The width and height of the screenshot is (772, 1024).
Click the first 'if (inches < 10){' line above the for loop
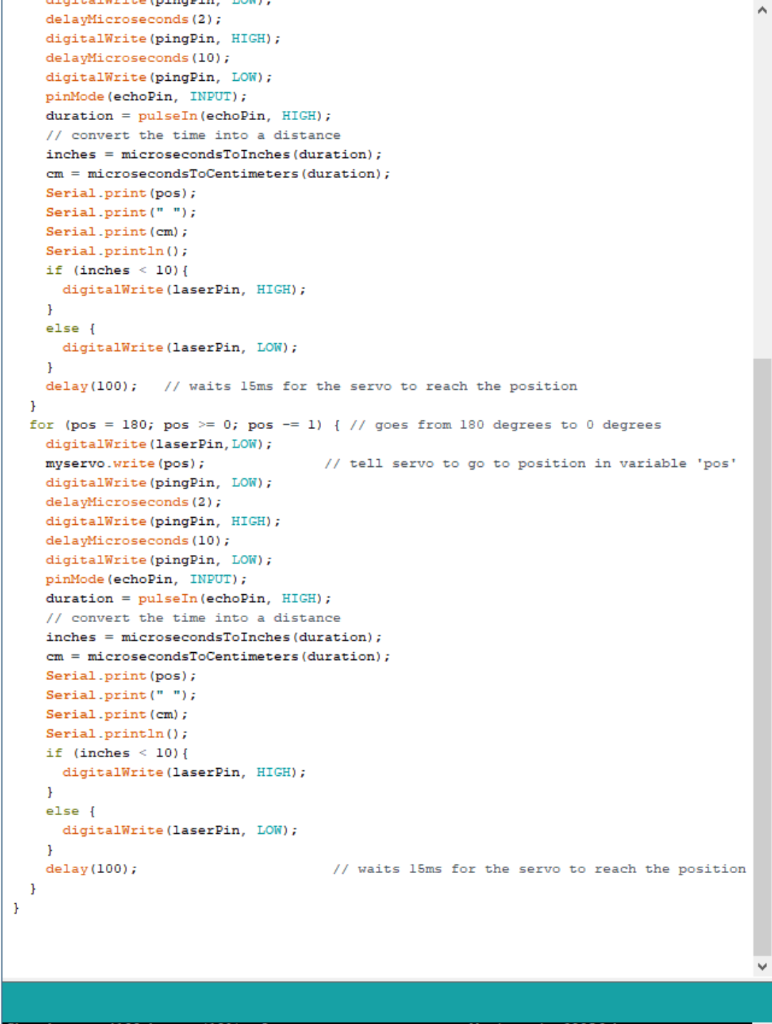pos(117,270)
